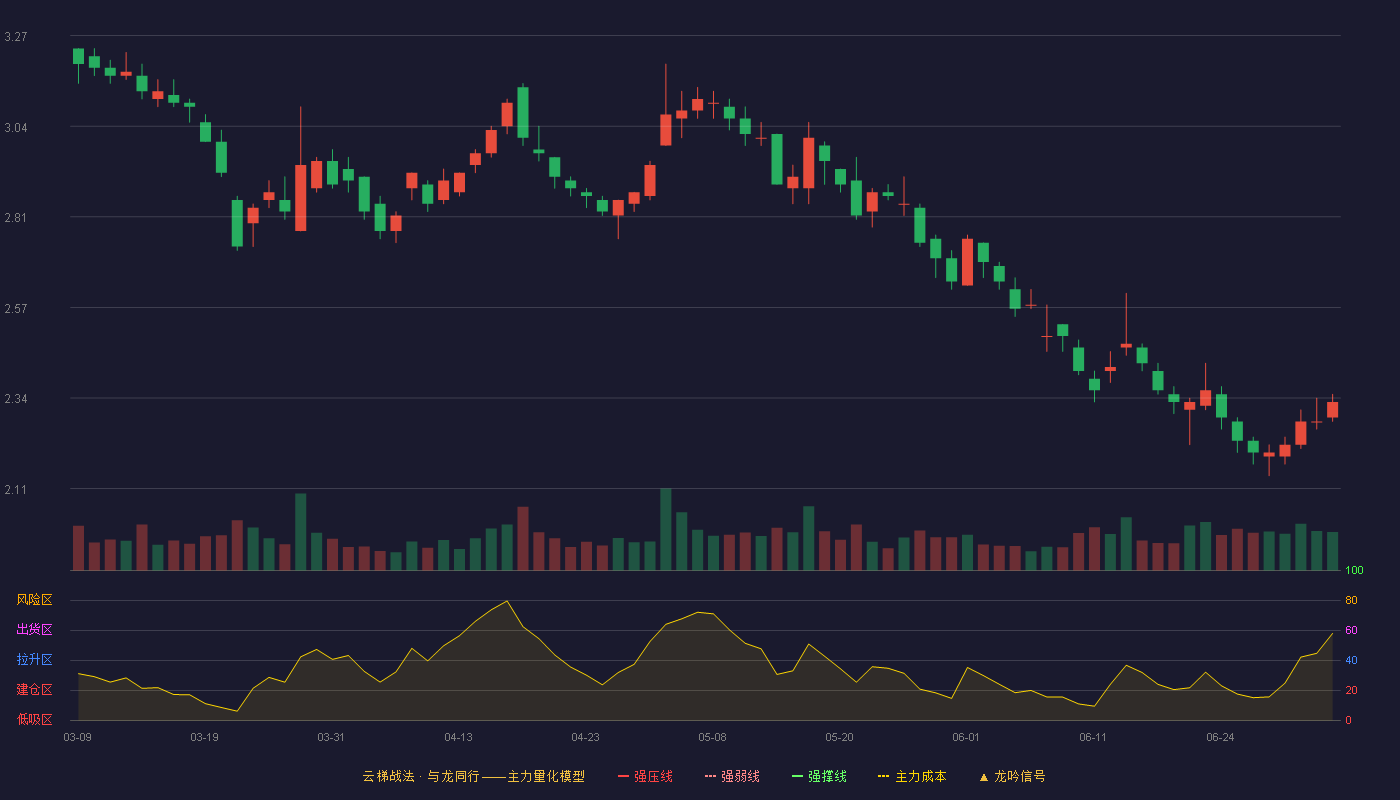Toggle the 强弱线 legend series
This screenshot has width=1400, height=800.
(732, 776)
